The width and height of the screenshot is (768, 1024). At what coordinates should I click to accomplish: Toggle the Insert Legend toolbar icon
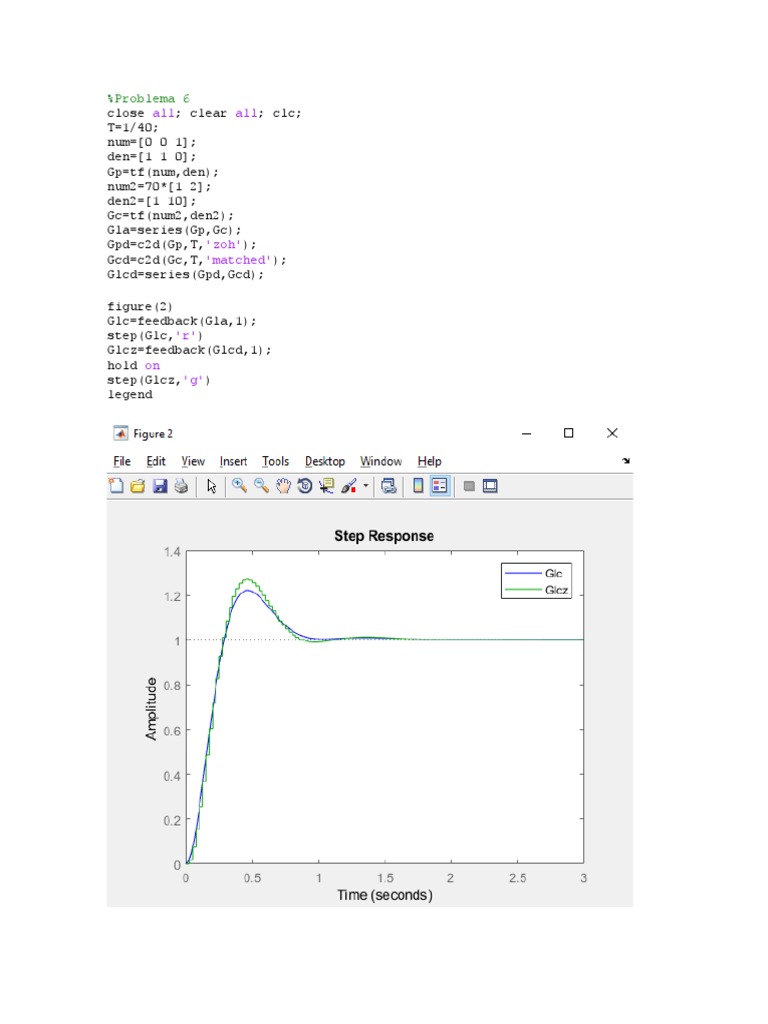pos(440,486)
